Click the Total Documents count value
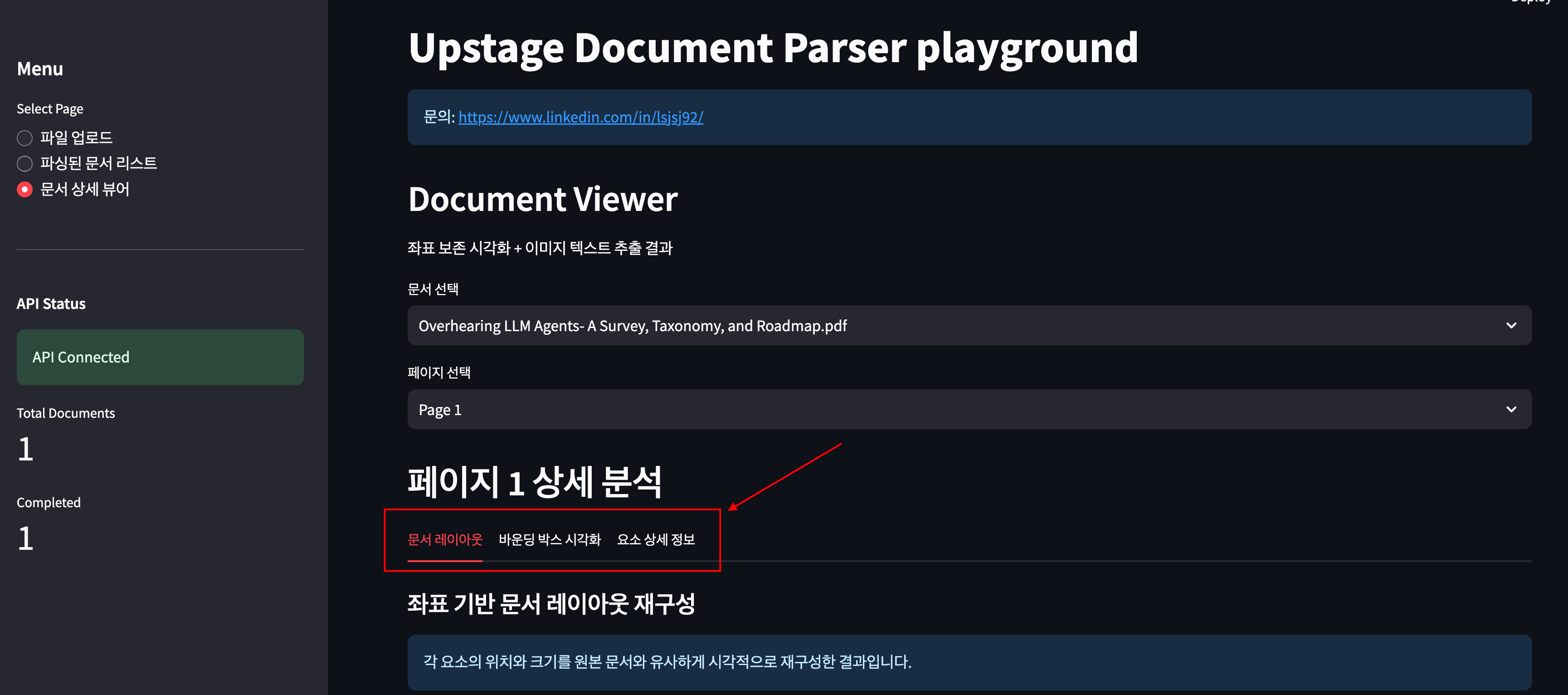Image resolution: width=1568 pixels, height=695 pixels. (25, 450)
